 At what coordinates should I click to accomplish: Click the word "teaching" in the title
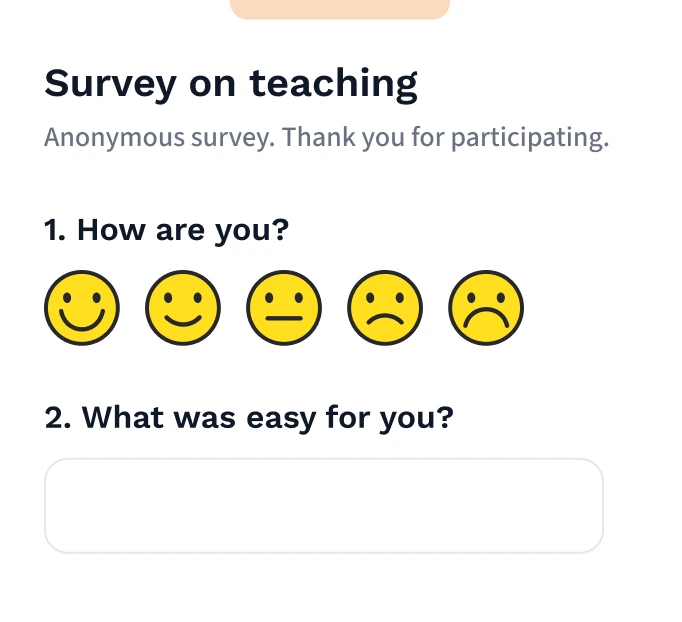tap(333, 84)
